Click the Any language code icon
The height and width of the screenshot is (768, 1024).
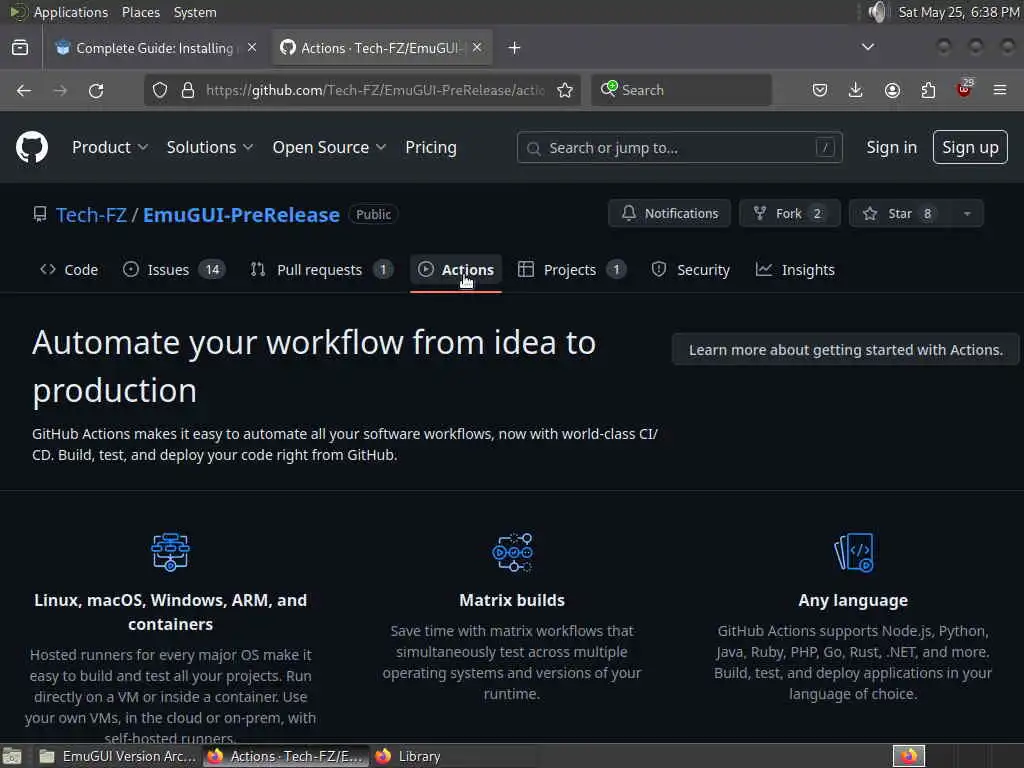854,552
